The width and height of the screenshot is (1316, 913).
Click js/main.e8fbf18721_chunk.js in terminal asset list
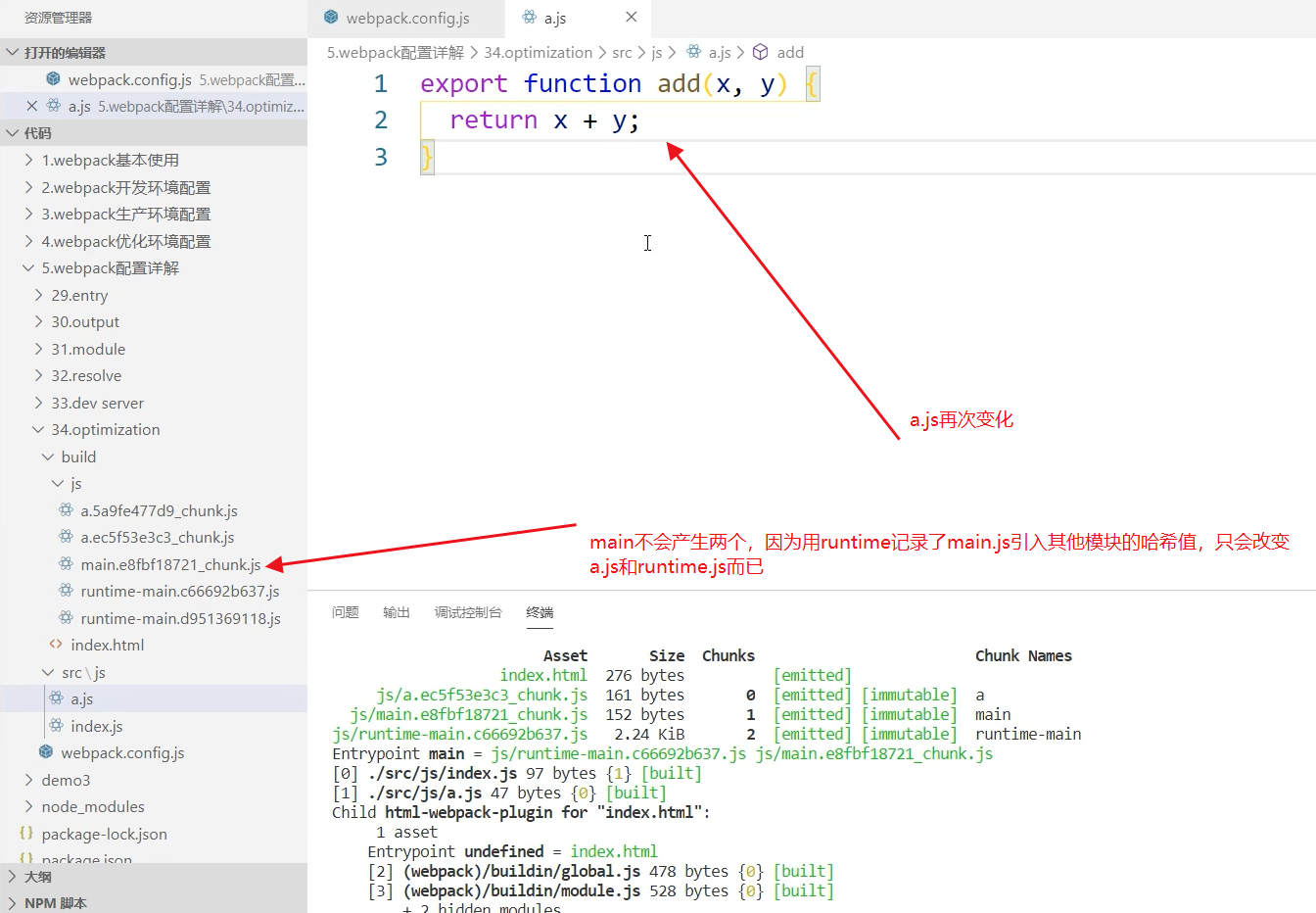(x=469, y=714)
